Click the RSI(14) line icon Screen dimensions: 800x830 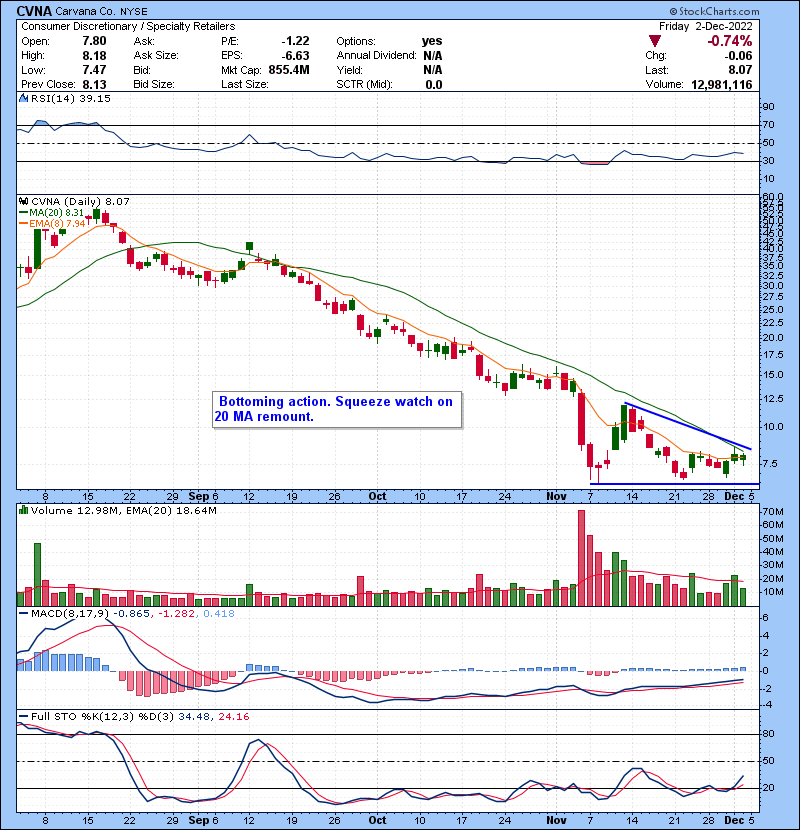[23, 98]
